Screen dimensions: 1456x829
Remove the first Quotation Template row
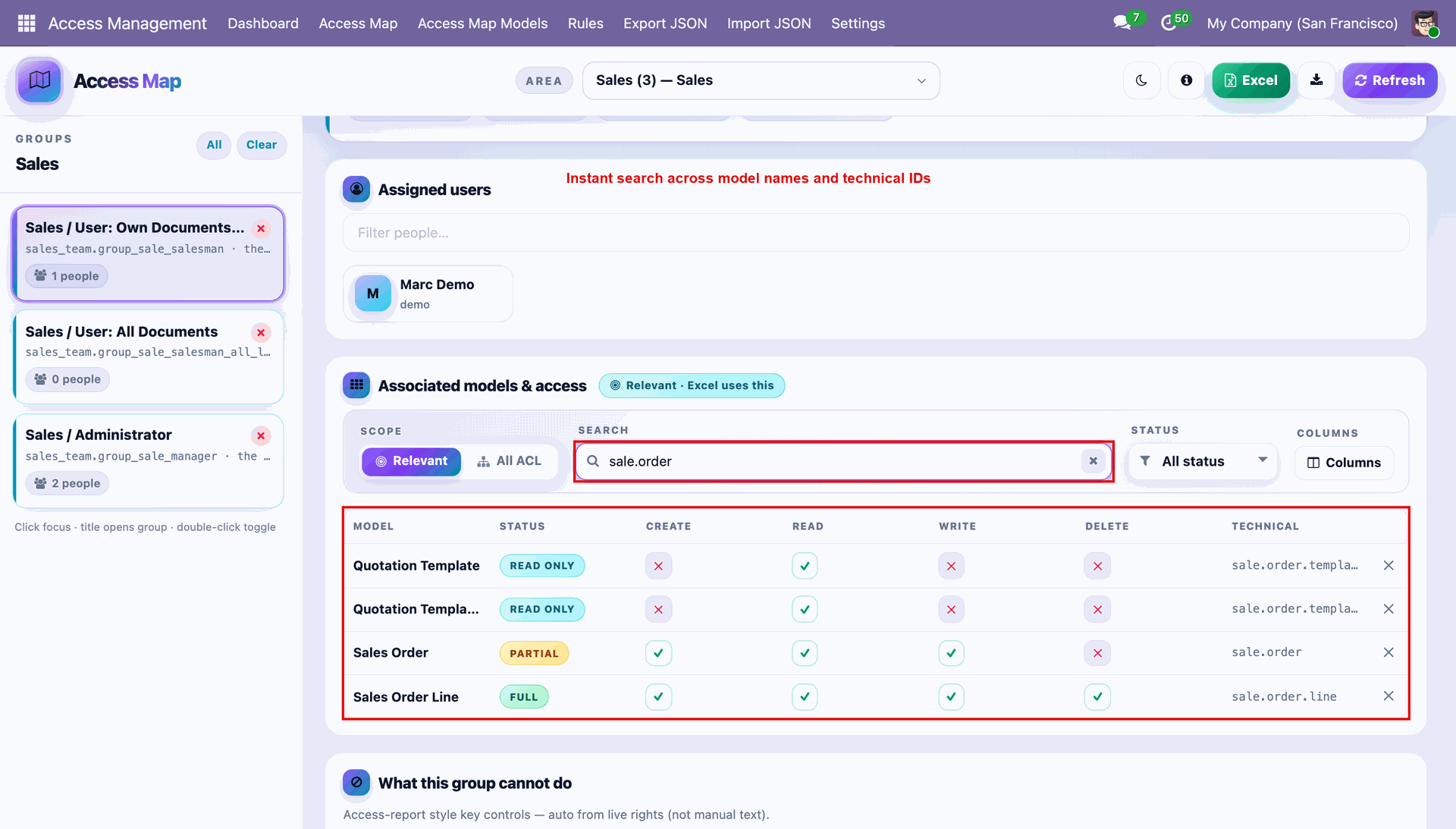tap(1389, 565)
